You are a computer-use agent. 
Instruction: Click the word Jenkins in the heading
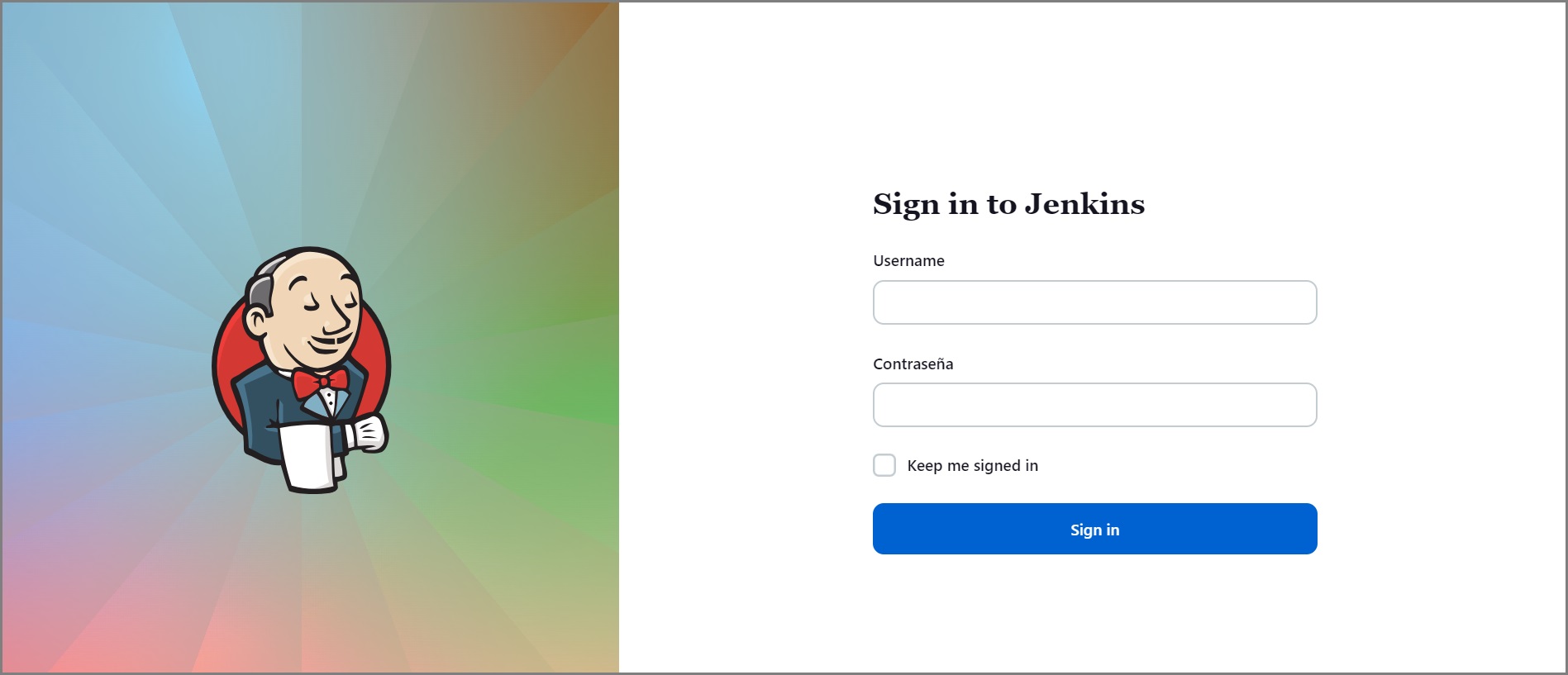point(1084,203)
